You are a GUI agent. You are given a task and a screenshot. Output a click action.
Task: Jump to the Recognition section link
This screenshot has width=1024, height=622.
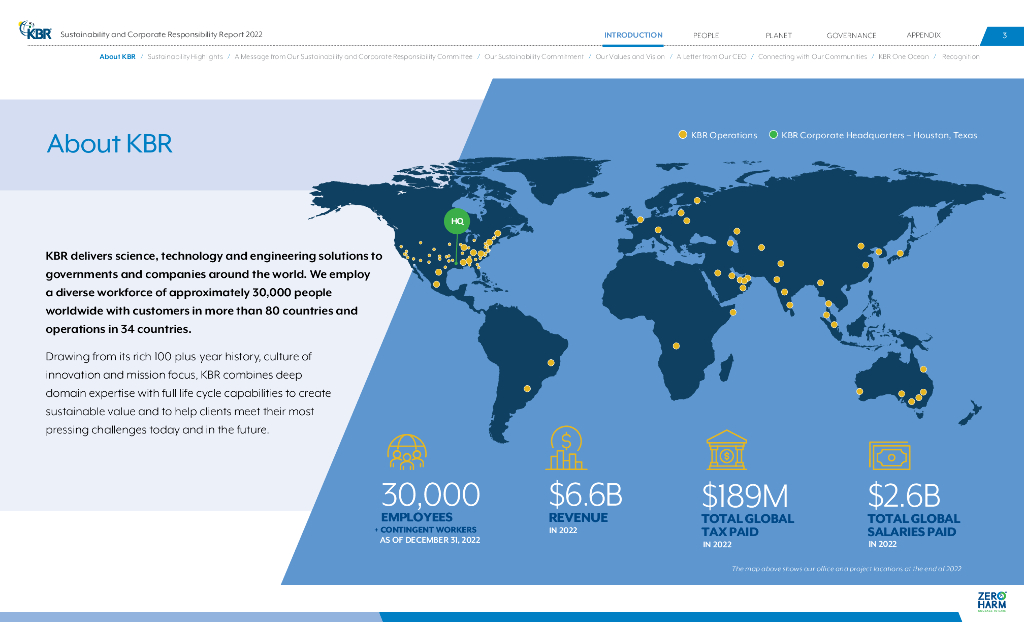(959, 57)
